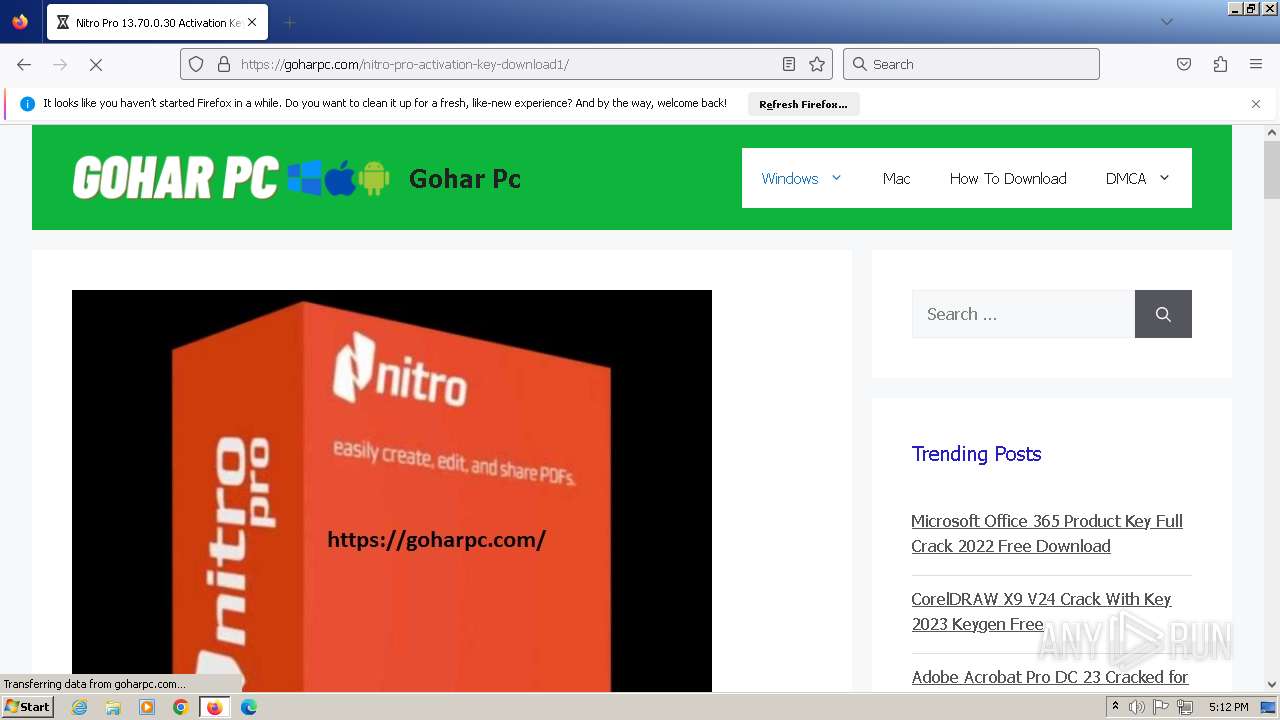This screenshot has width=1280, height=720.
Task: Click the Trending Posts heading
Action: coord(976,454)
